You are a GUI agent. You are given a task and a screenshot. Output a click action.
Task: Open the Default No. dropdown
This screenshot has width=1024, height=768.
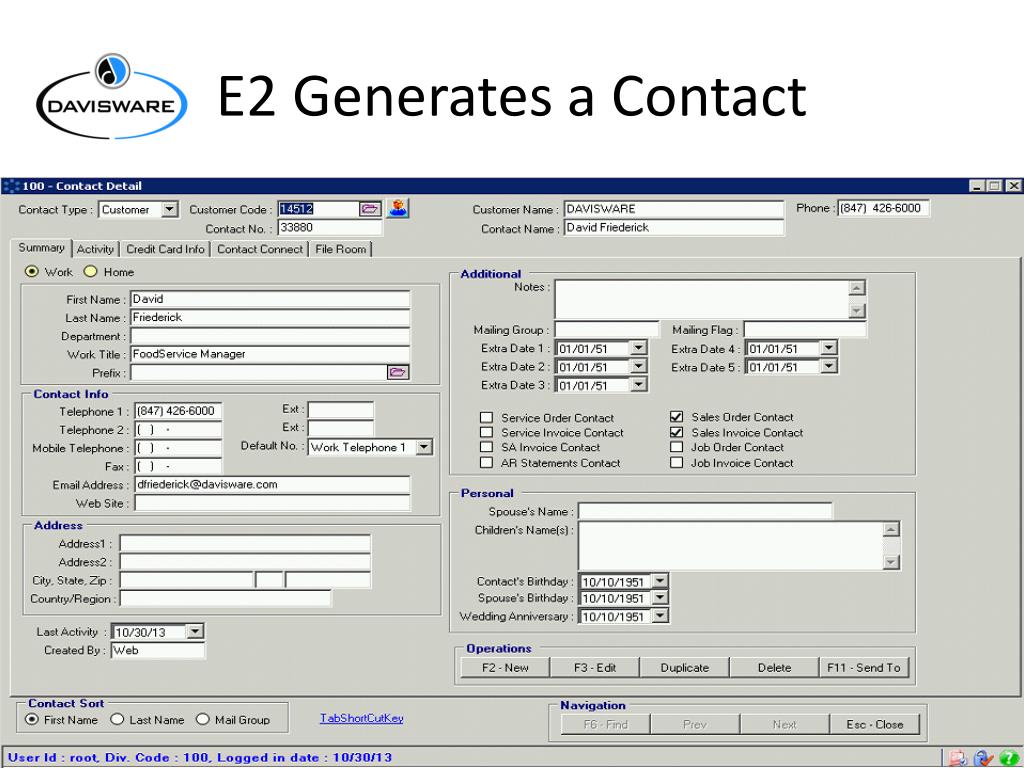coord(424,447)
